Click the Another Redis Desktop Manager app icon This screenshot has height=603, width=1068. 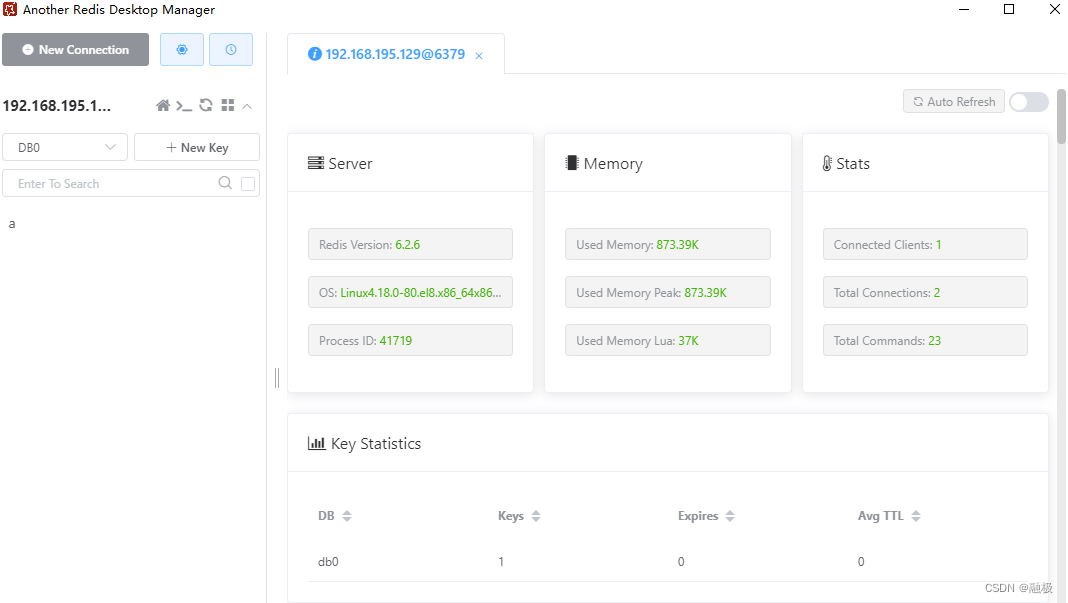[10, 10]
